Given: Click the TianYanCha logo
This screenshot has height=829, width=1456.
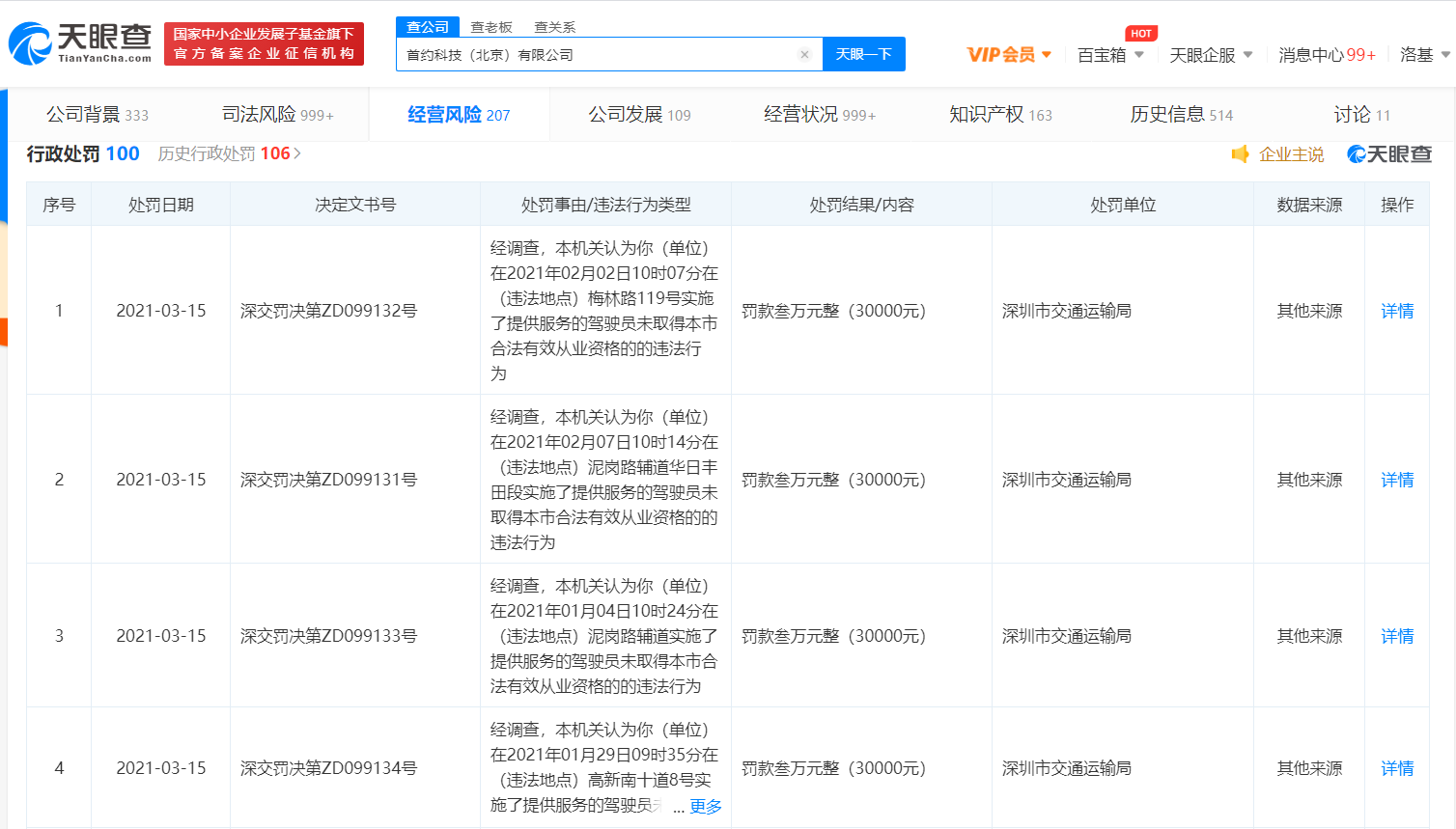Looking at the screenshot, I should 80,43.
